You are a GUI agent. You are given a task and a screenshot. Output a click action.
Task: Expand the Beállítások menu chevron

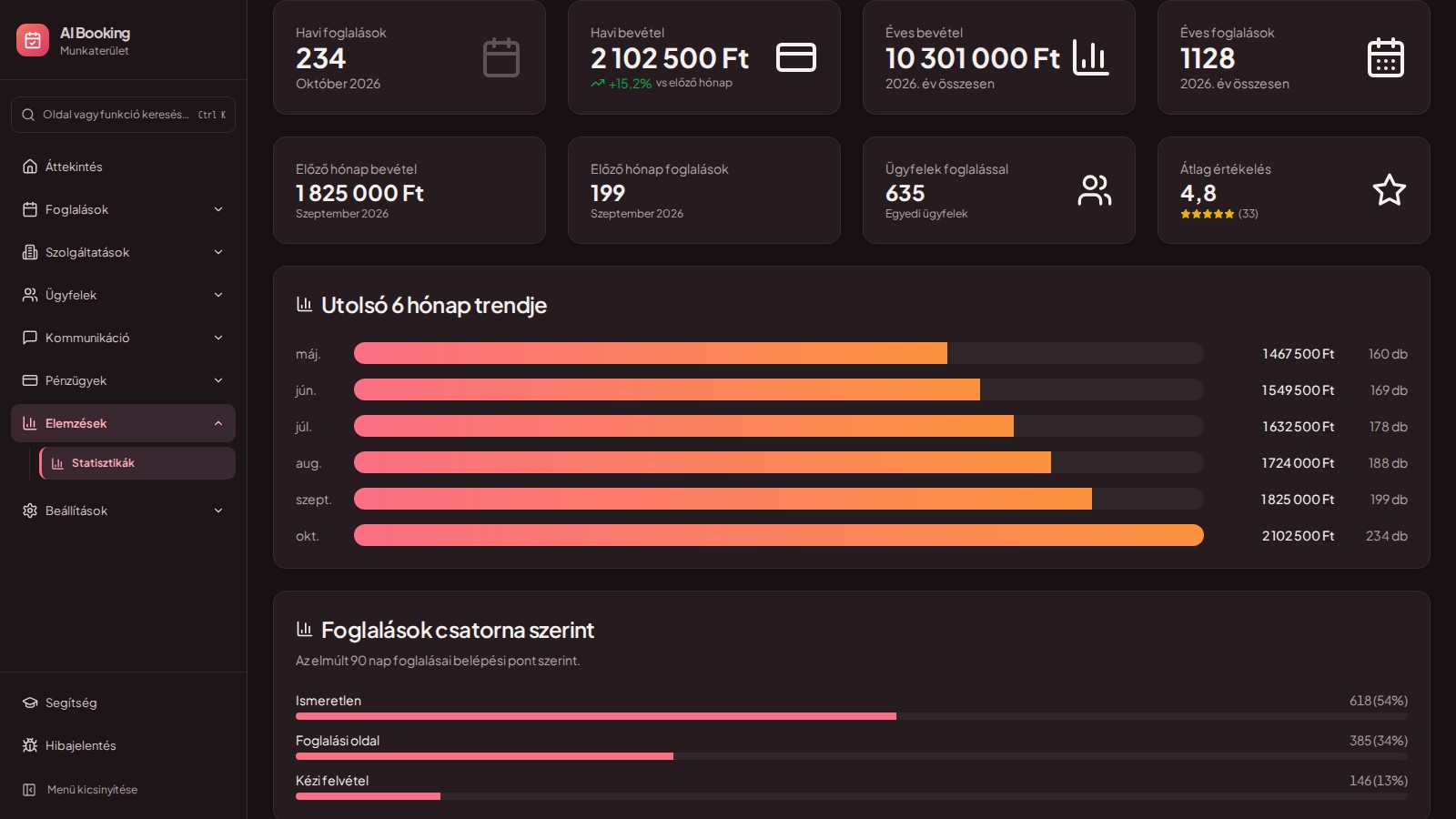(218, 511)
